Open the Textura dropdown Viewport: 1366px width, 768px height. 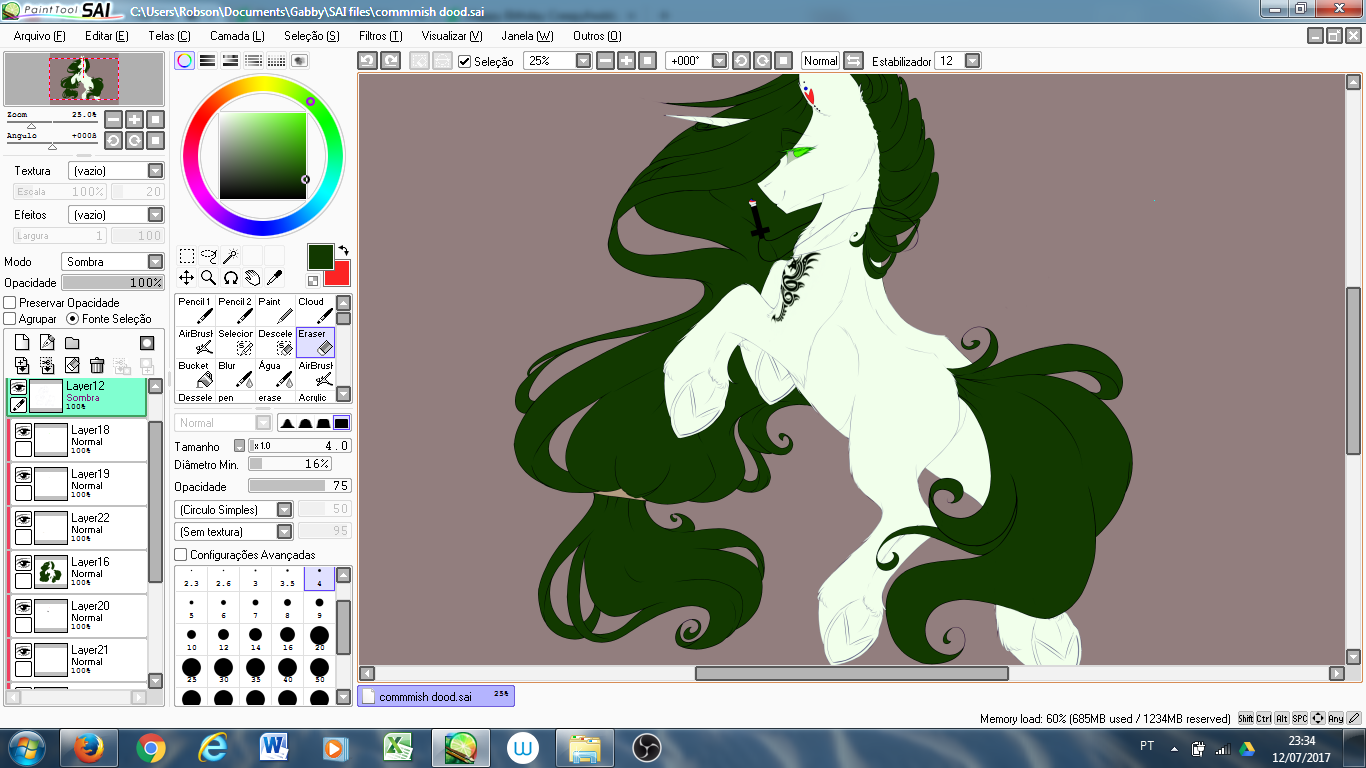[116, 171]
